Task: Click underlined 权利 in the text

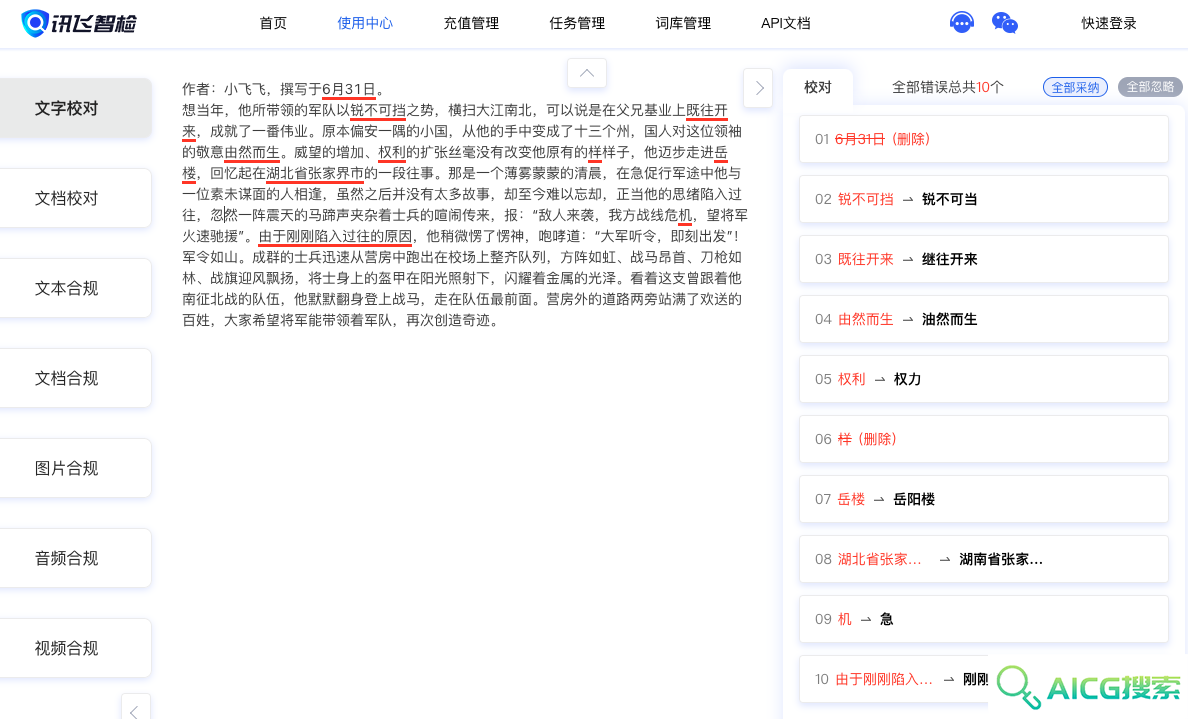Action: click(x=392, y=152)
